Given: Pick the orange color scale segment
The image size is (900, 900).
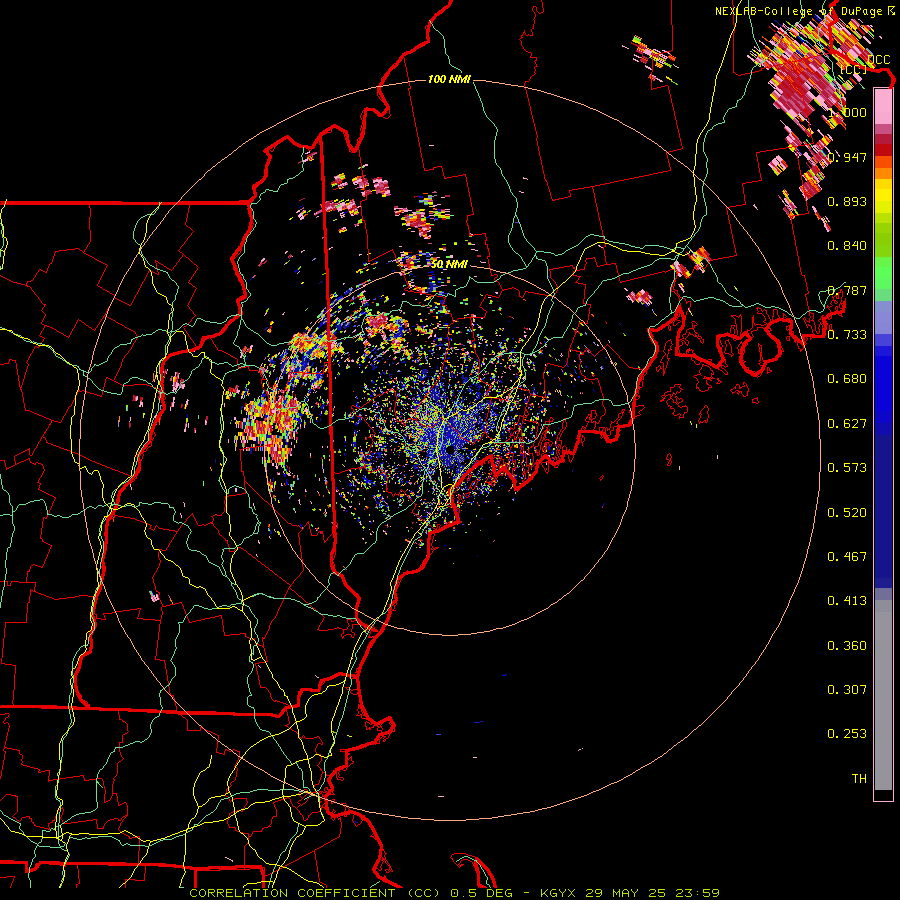Looking at the screenshot, I should tap(883, 172).
